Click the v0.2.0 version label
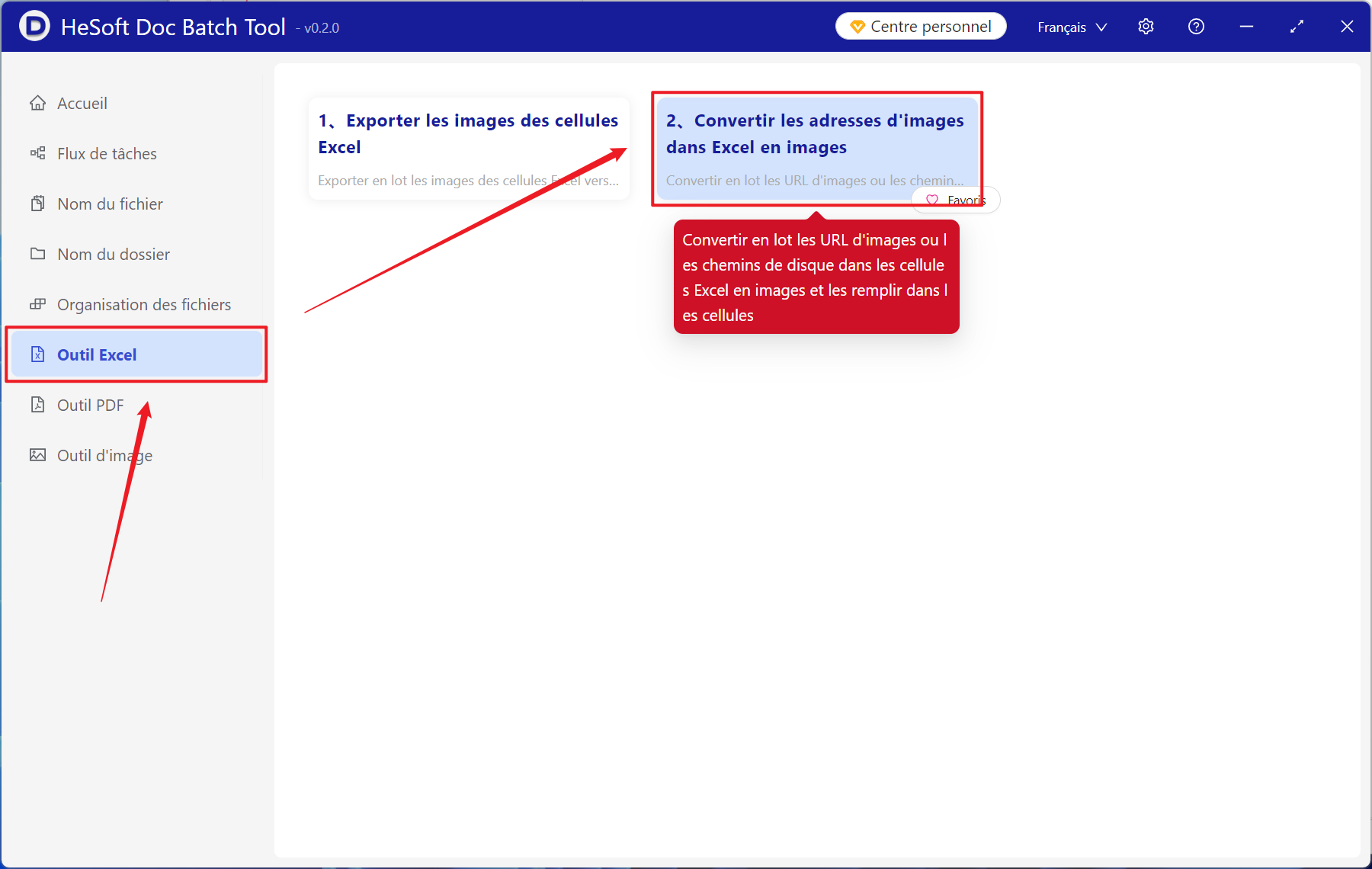Image resolution: width=1372 pixels, height=869 pixels. [318, 28]
